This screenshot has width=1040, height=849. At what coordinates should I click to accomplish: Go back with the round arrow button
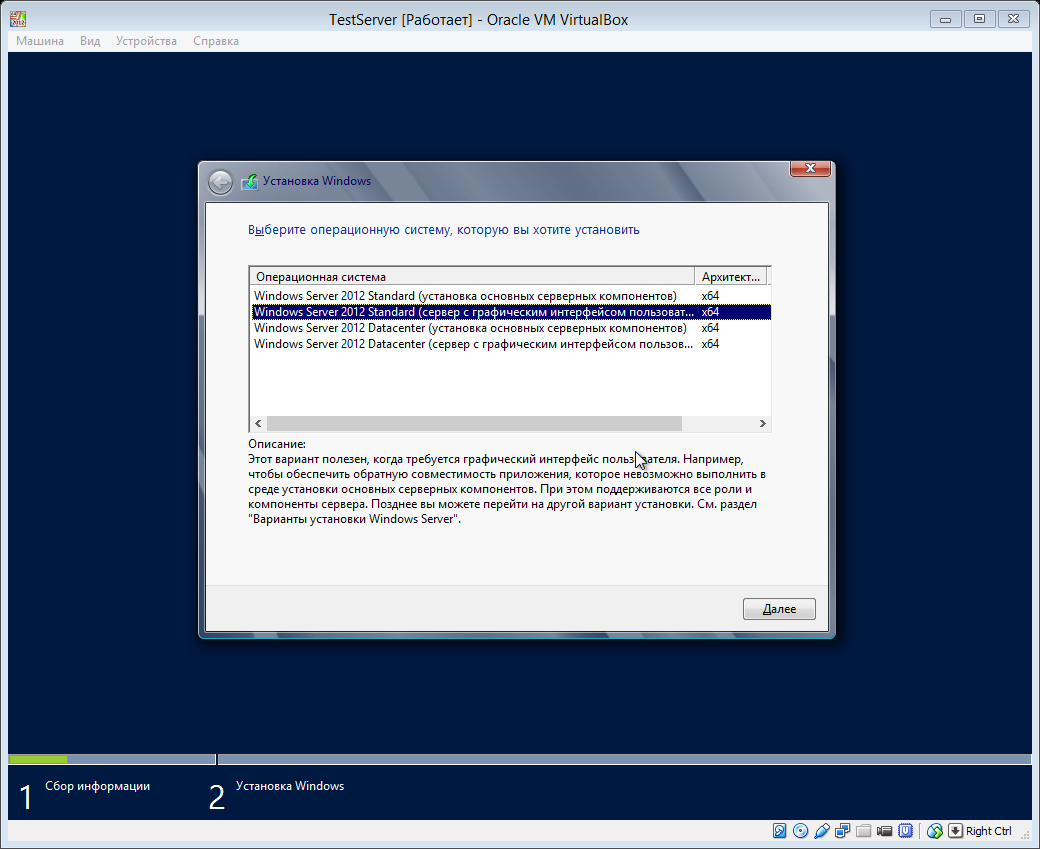[x=220, y=182]
